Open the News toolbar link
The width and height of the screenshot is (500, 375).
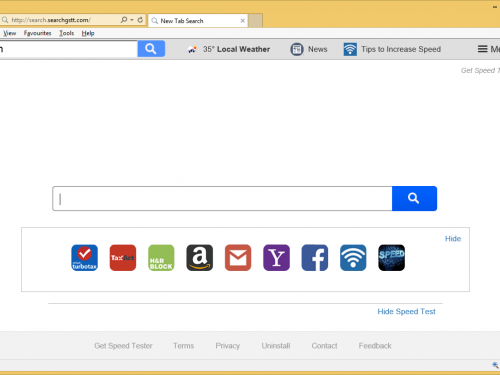point(318,49)
